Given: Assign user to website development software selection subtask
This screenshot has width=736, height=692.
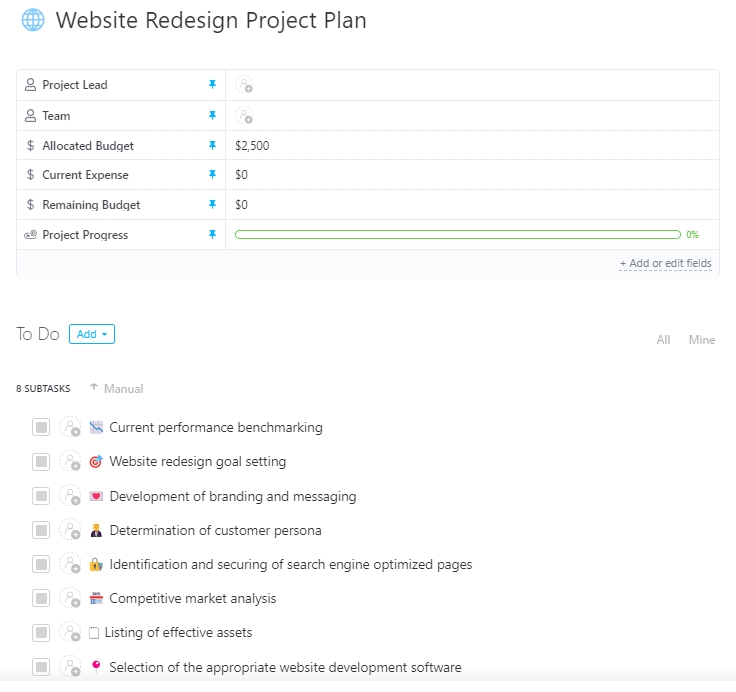Looking at the screenshot, I should click(x=70, y=667).
